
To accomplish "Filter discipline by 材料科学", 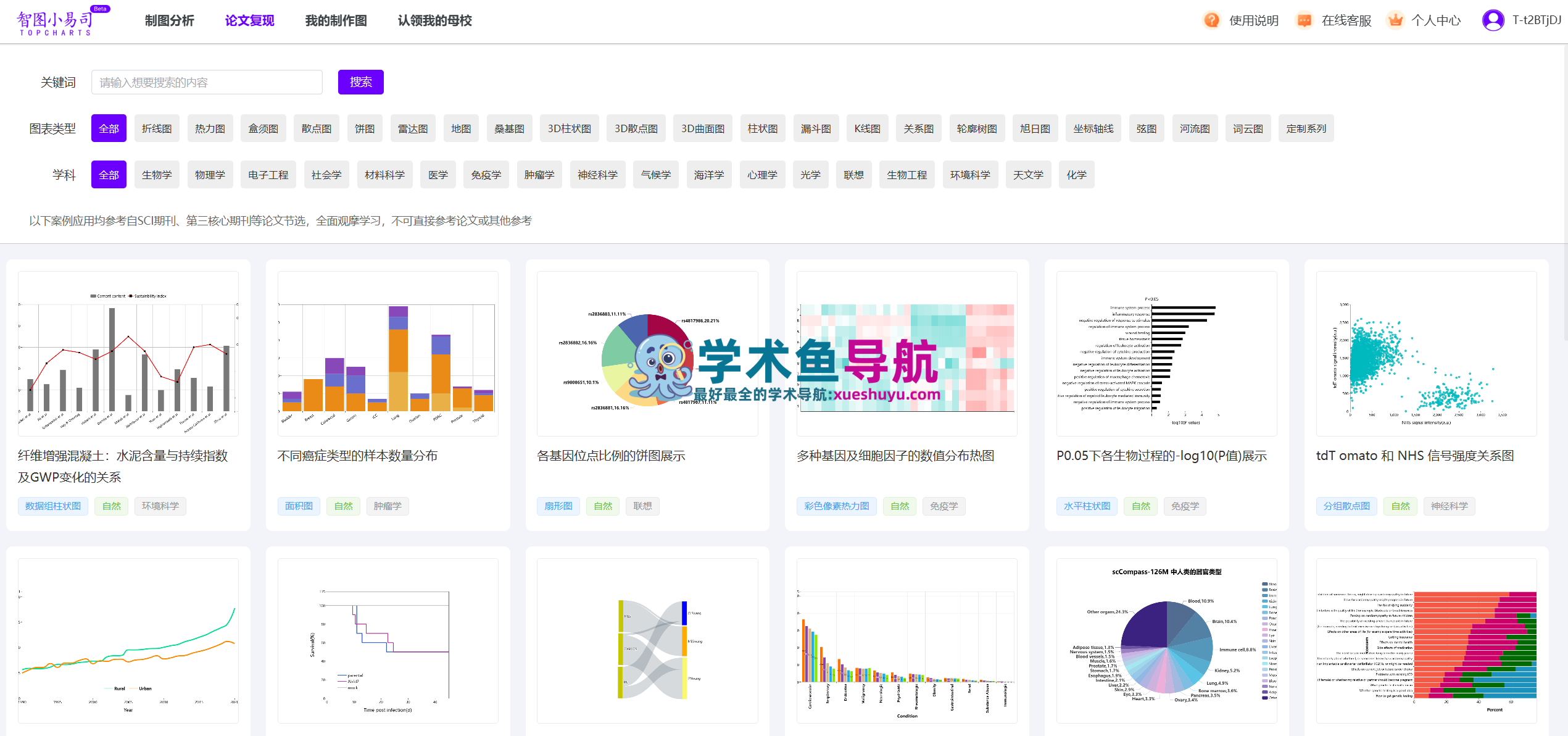I will 384,175.
